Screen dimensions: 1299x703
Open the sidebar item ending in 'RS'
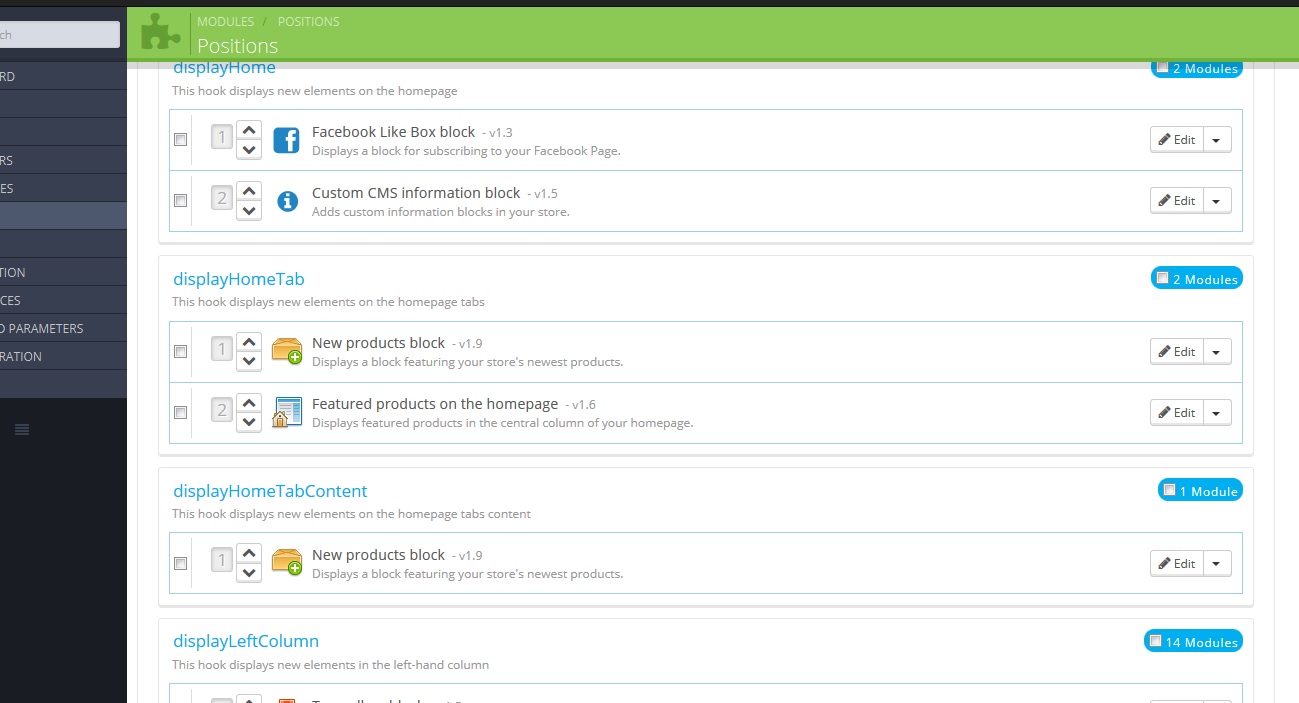coord(63,160)
